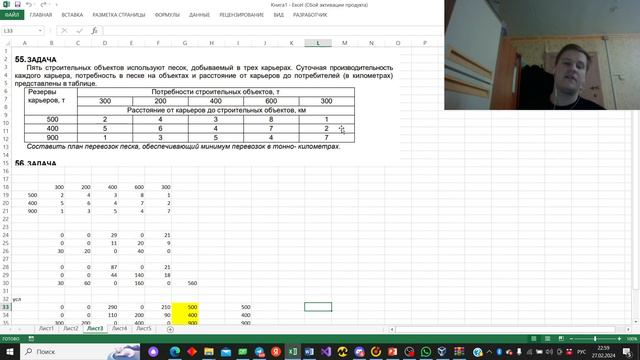Switch to Page Layout view
Viewport: 640px width, 360px height.
[547, 338]
